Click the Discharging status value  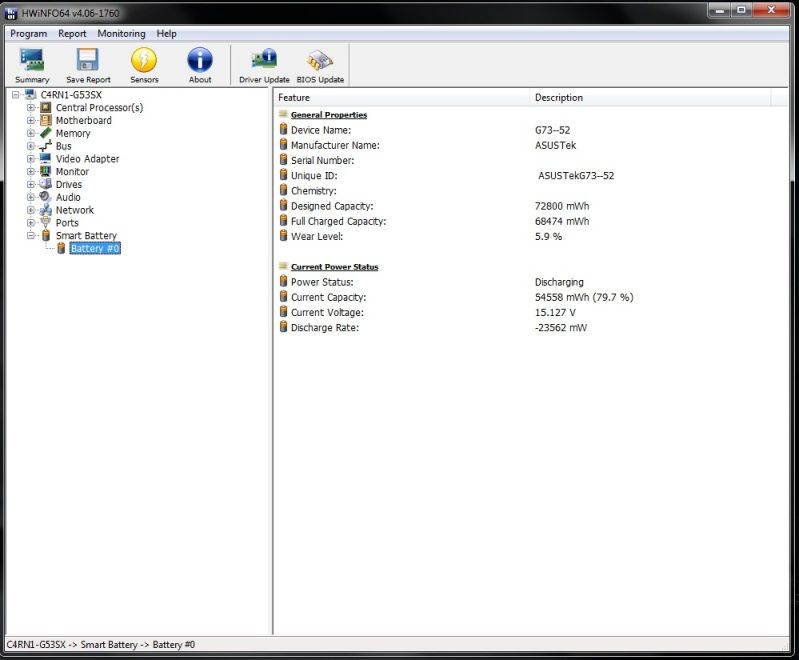(x=559, y=282)
